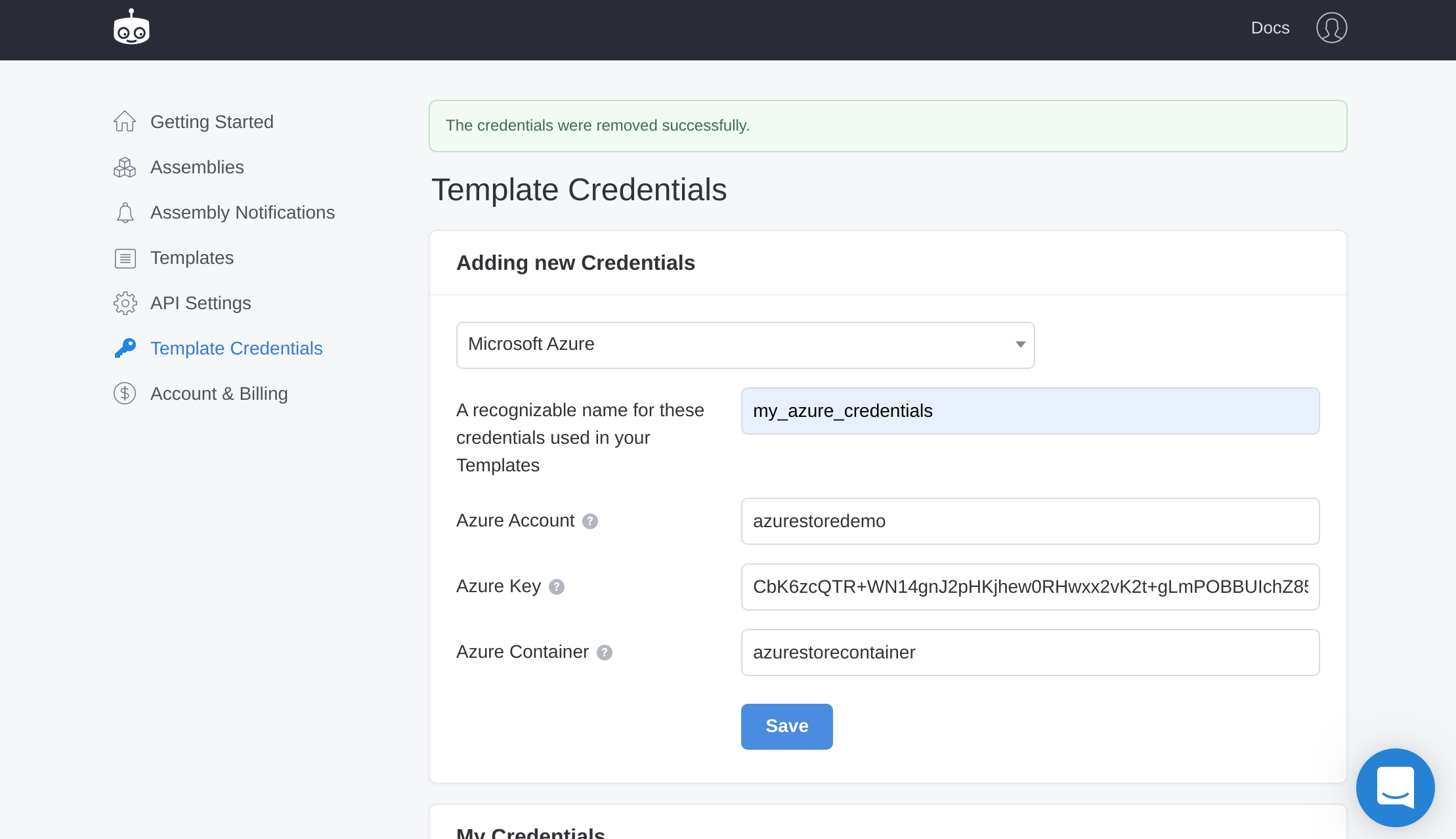Open Assembly Notifications page
The width and height of the screenshot is (1456, 839).
[x=242, y=213]
